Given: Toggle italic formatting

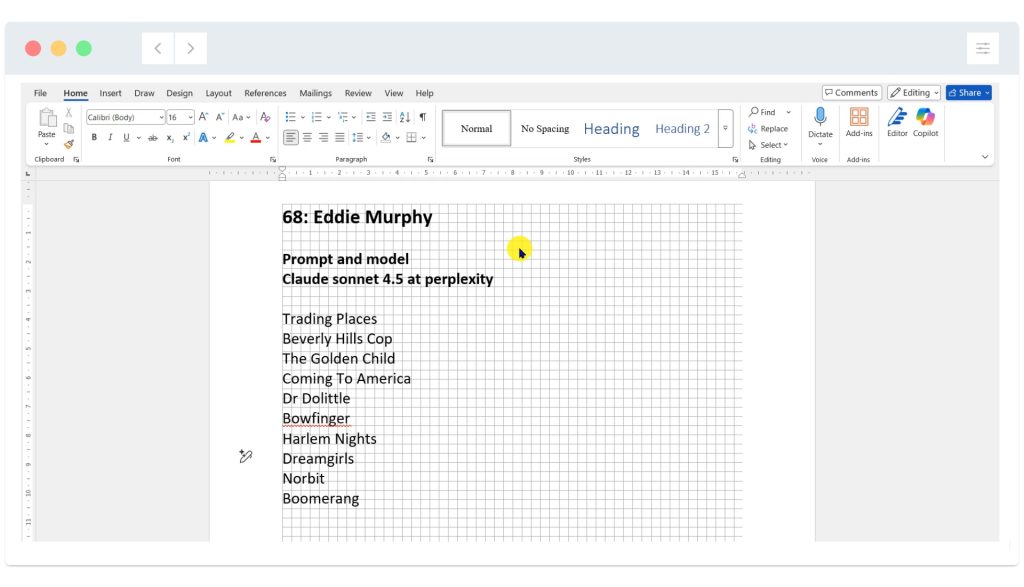Looking at the screenshot, I should click(110, 138).
